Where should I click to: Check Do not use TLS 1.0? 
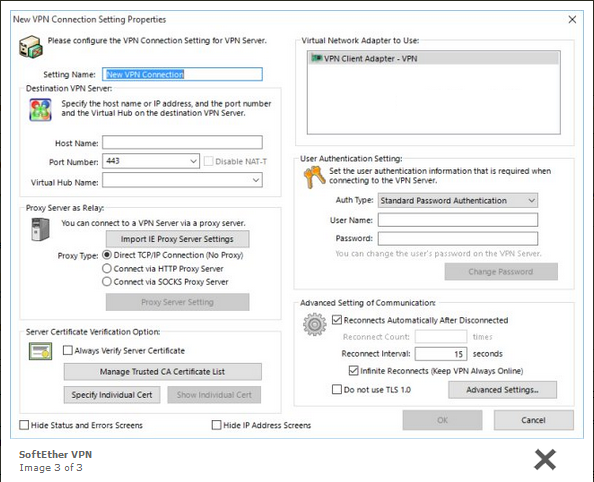pyautogui.click(x=336, y=389)
